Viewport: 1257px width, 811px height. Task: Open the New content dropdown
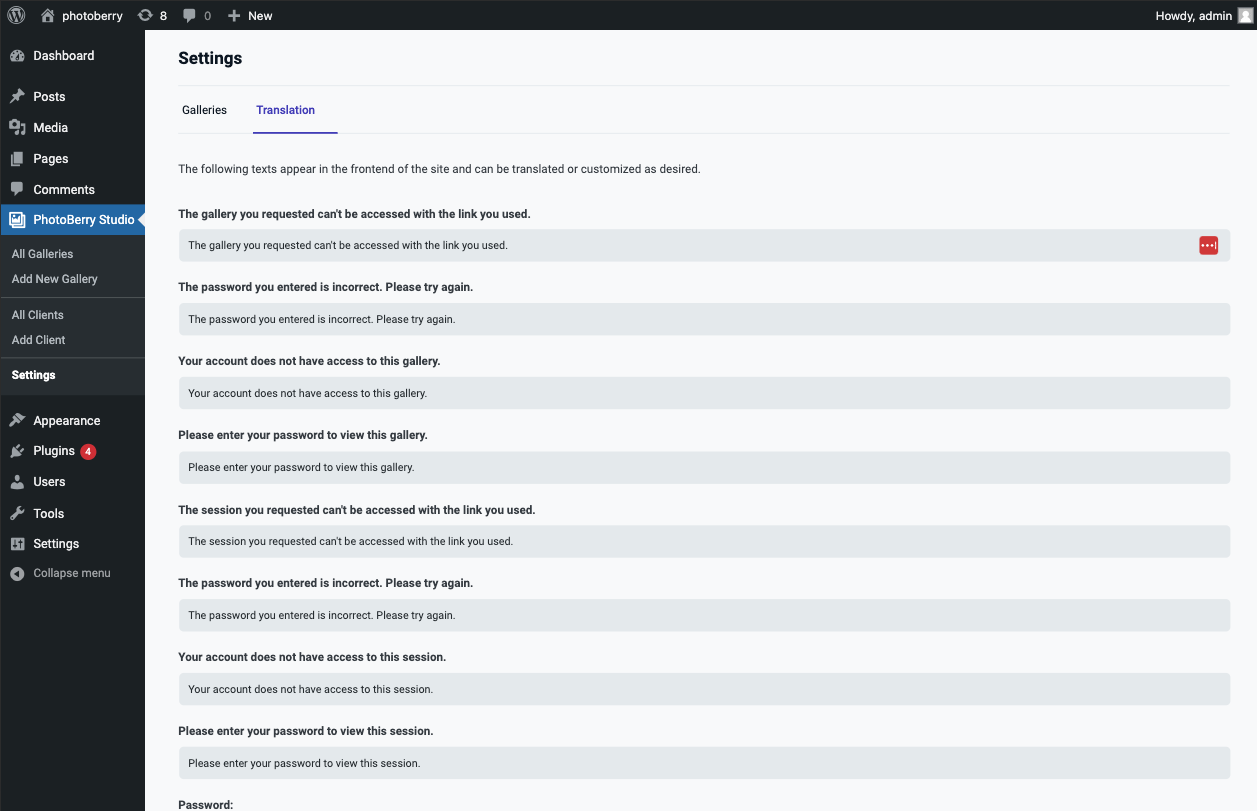pyautogui.click(x=250, y=15)
